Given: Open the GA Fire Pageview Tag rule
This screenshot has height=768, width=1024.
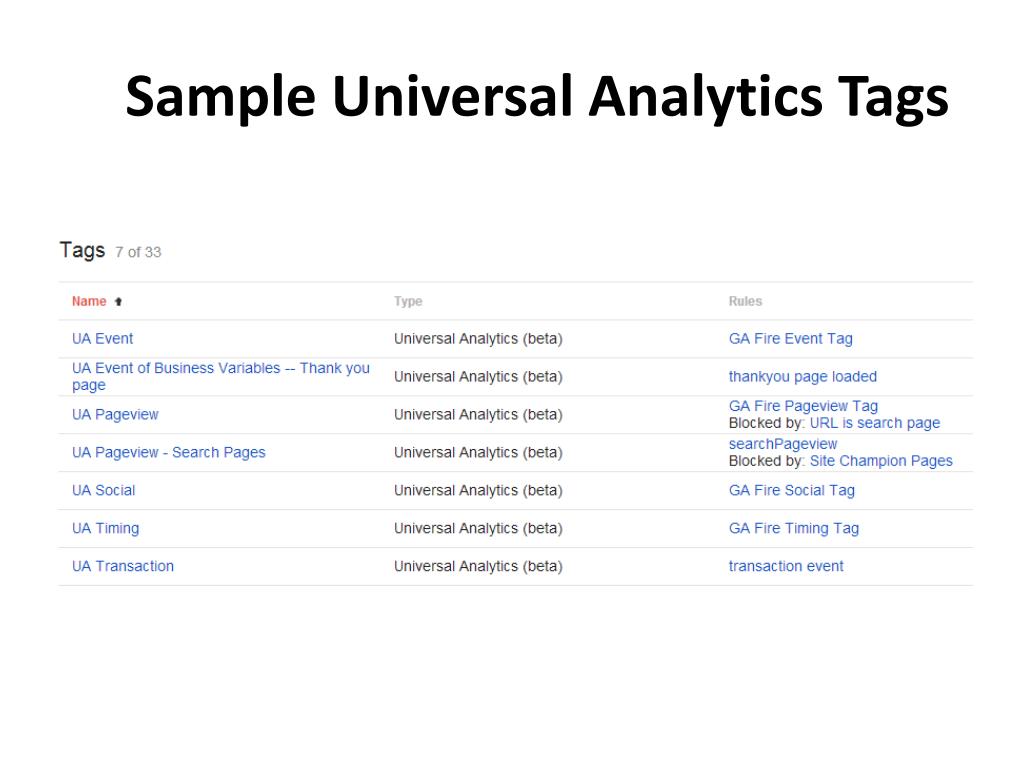Looking at the screenshot, I should [x=803, y=406].
